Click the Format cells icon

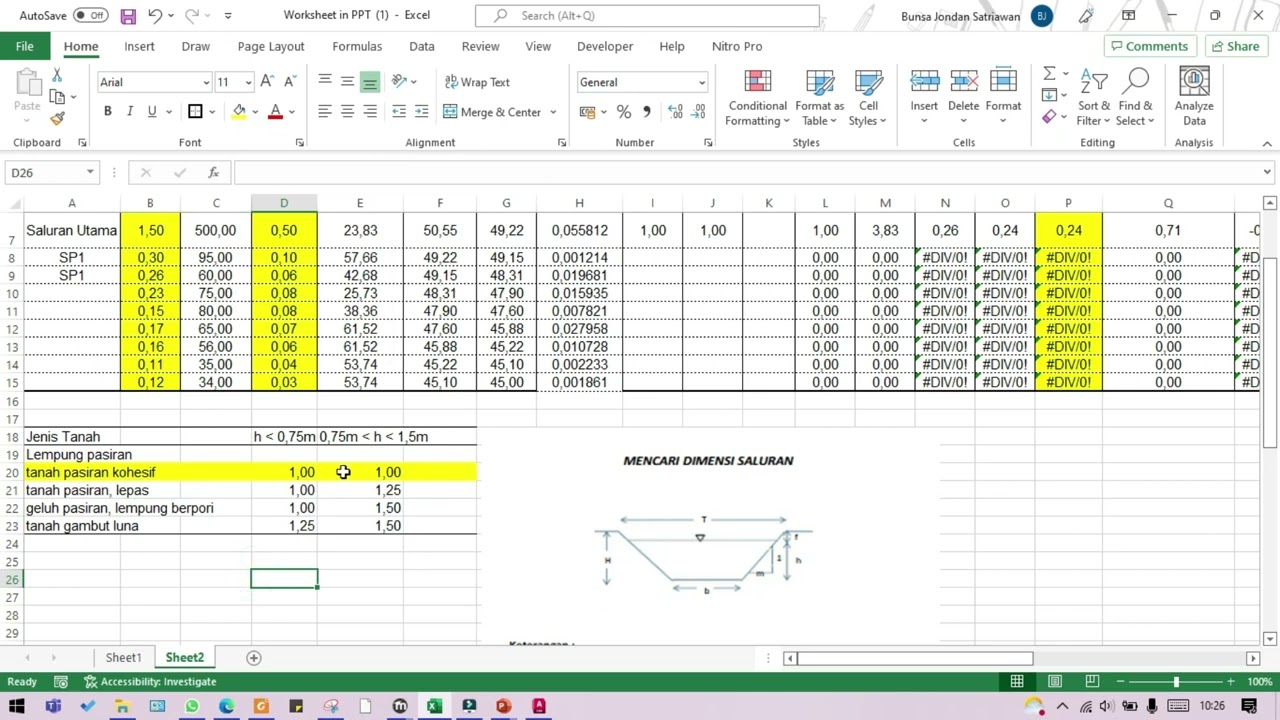point(1003,82)
